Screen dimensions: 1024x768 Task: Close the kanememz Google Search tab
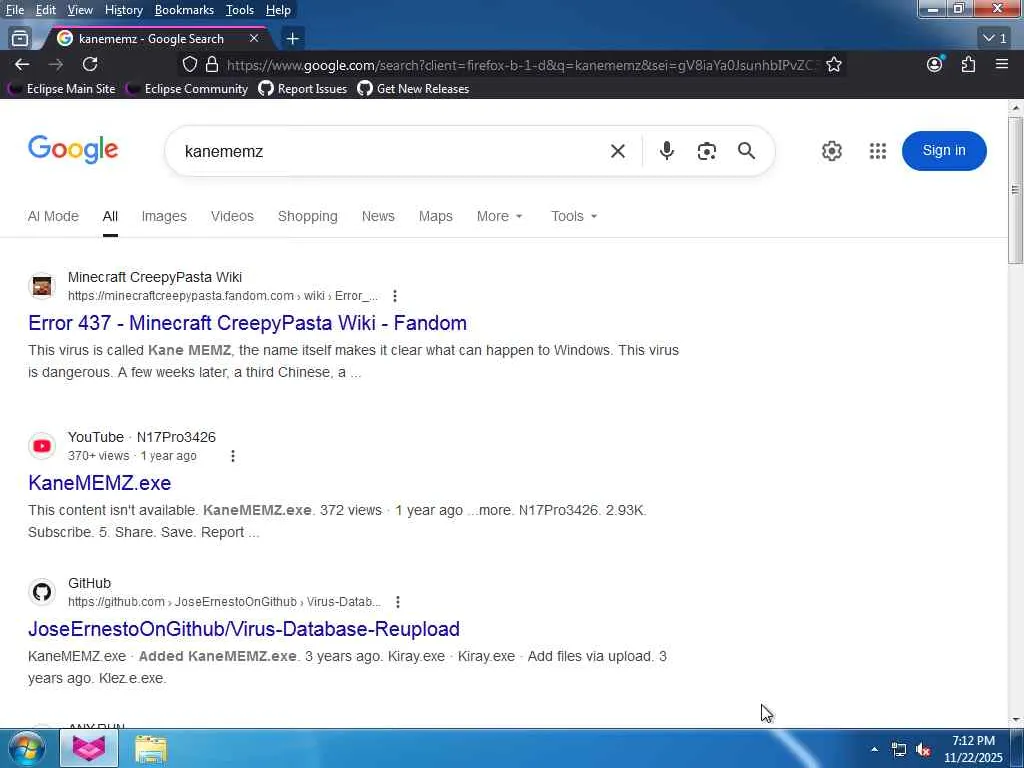(254, 39)
